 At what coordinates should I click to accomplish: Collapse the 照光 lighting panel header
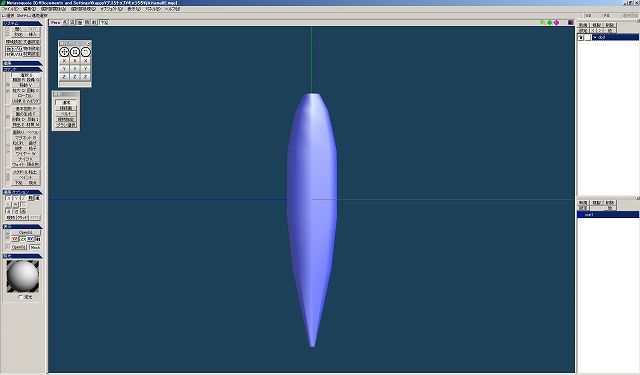click(x=22, y=256)
